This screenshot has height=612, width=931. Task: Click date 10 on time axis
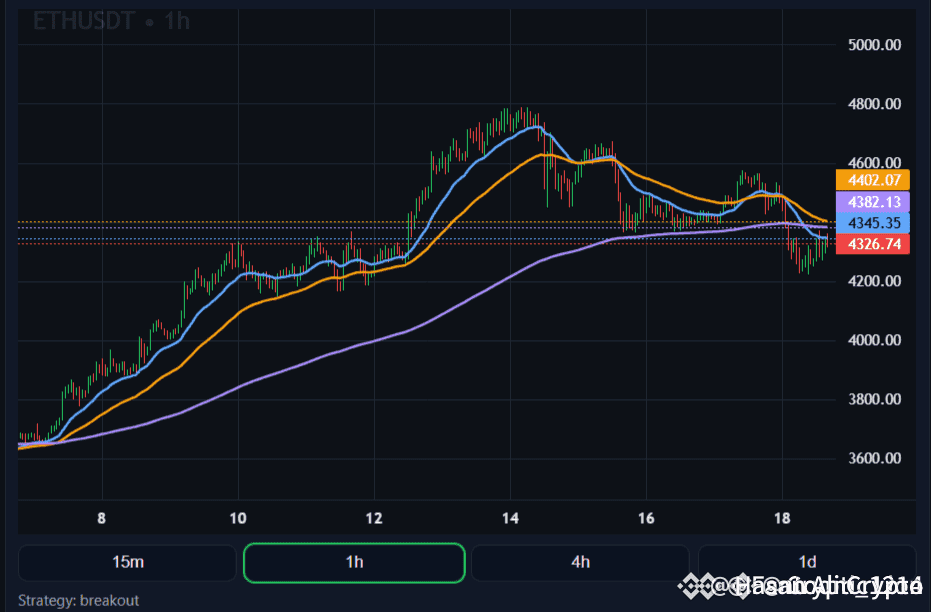point(238,518)
